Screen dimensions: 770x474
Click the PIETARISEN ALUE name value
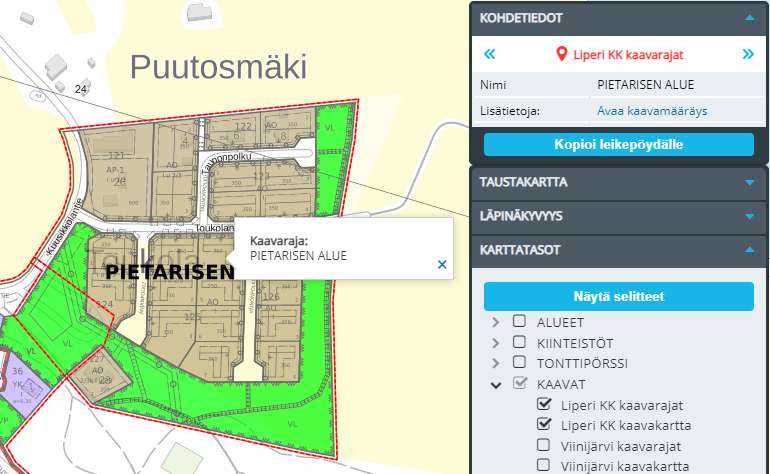645,85
